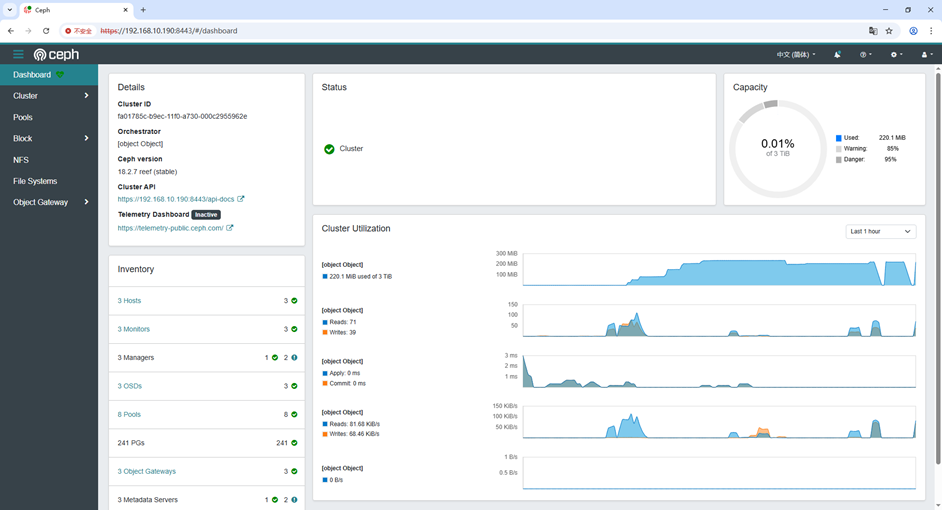Screen dimensions: 942x510
Task: Click the browser translate page icon
Action: click(872, 31)
